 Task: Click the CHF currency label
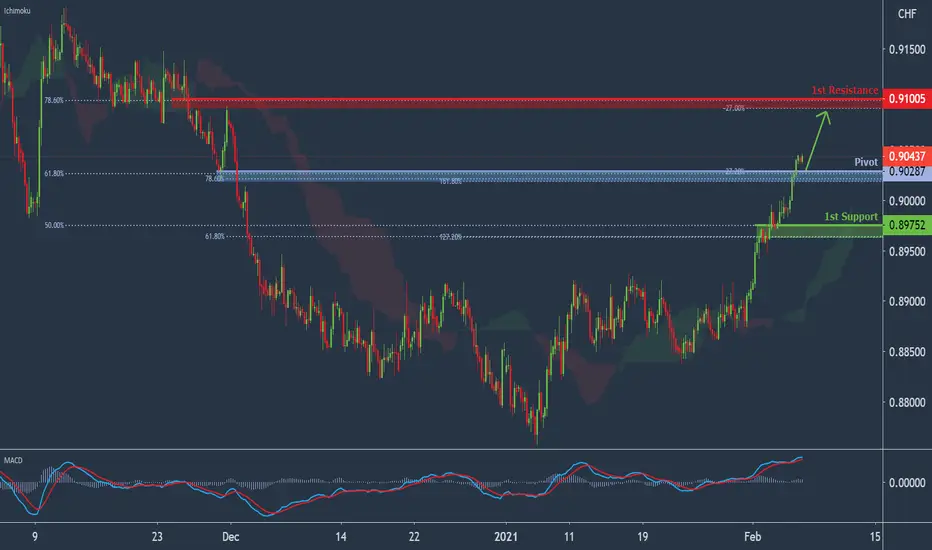click(x=907, y=14)
